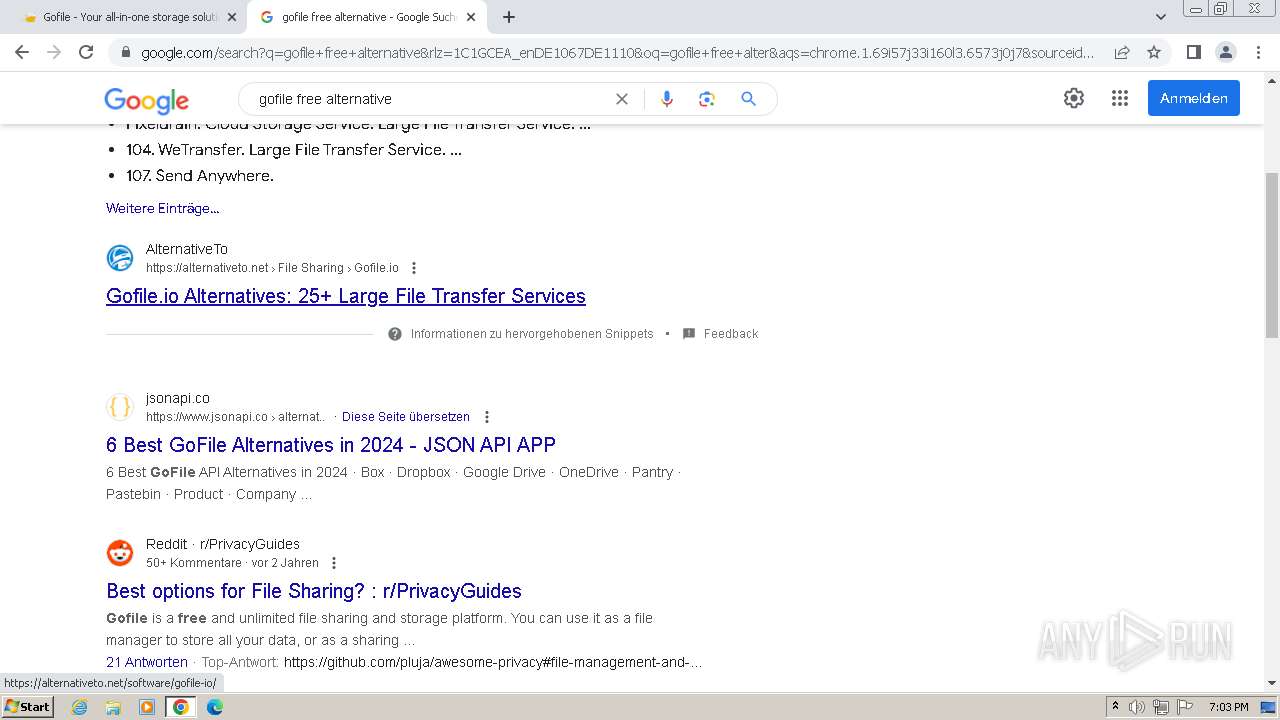This screenshot has height=720, width=1280.
Task: Expand Weitere Einträge list
Action: [162, 208]
